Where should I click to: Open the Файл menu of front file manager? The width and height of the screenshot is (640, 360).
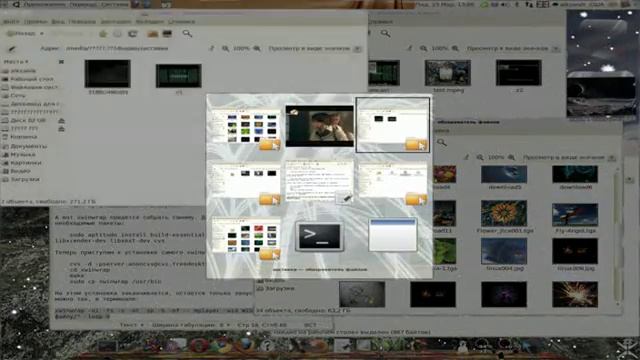11,22
